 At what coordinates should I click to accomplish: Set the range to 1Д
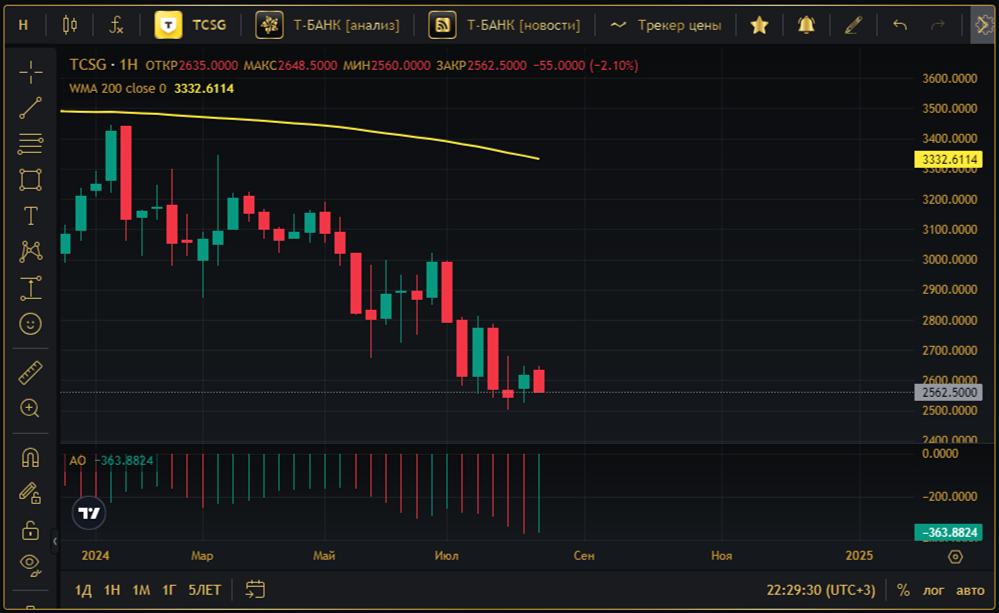tap(83, 590)
